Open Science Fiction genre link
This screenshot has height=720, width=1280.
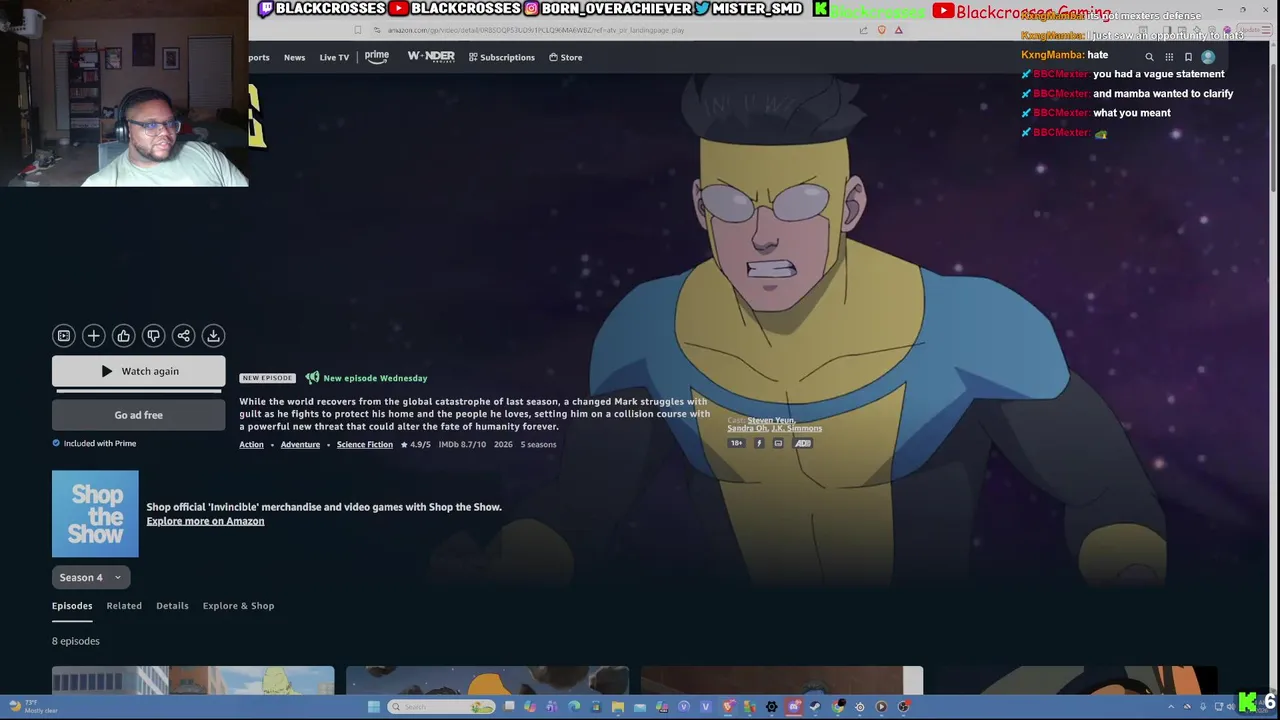(x=365, y=445)
